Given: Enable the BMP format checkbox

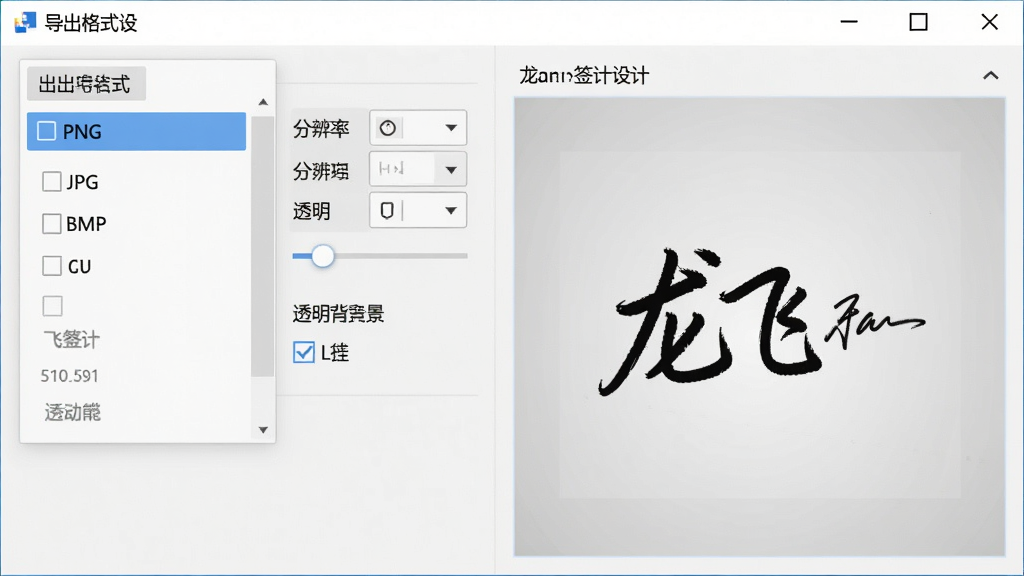Looking at the screenshot, I should (52, 223).
